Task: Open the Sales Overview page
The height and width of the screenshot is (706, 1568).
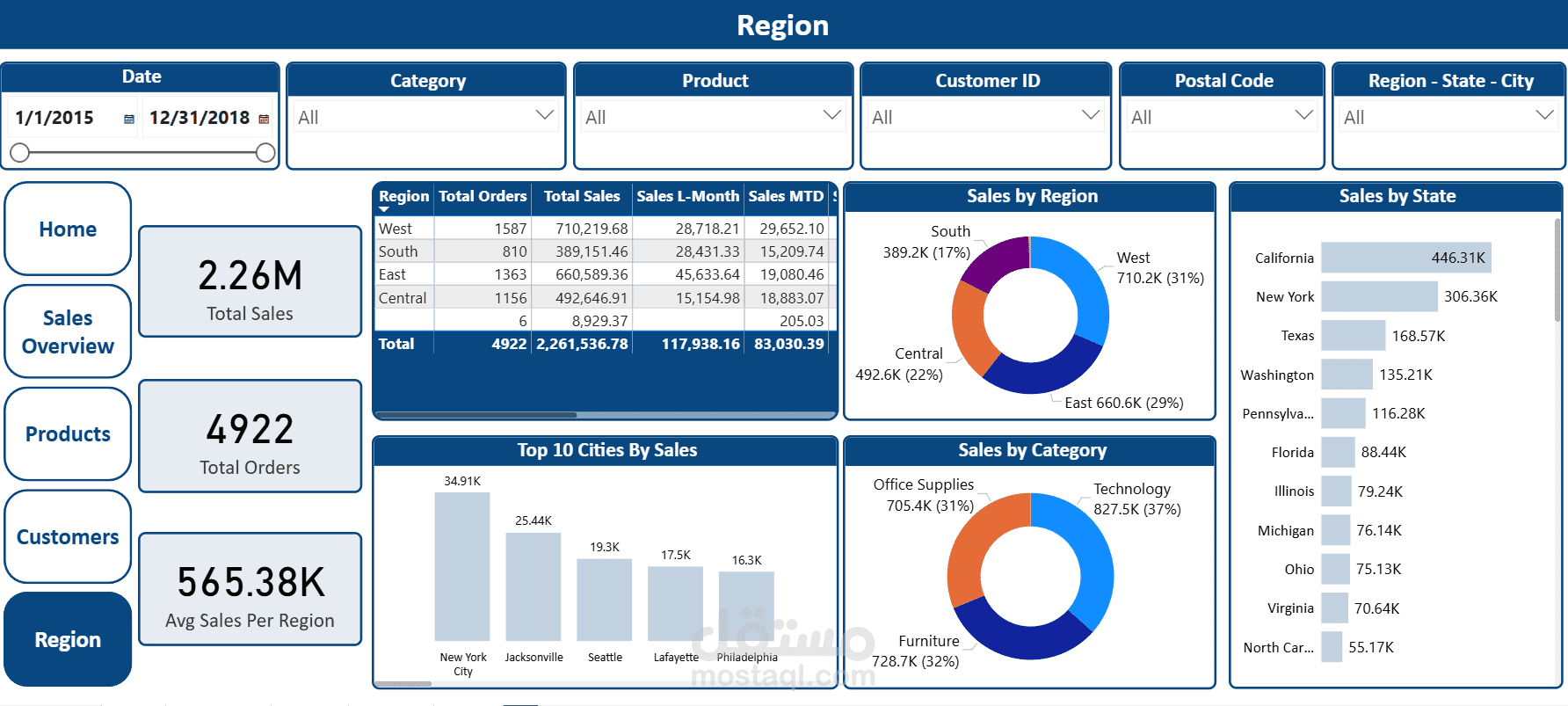Action: pyautogui.click(x=68, y=331)
